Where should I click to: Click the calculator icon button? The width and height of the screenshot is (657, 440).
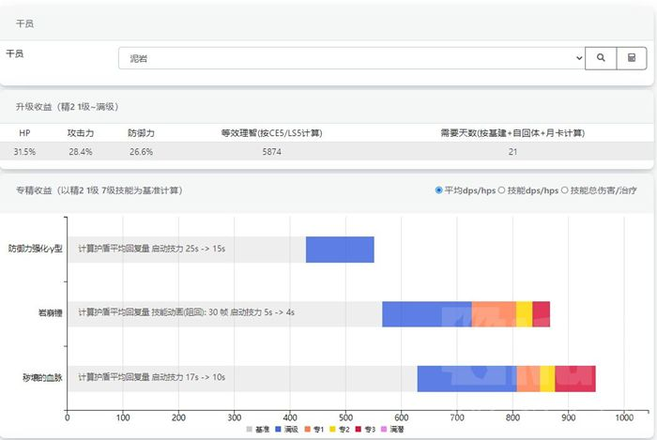[631, 58]
